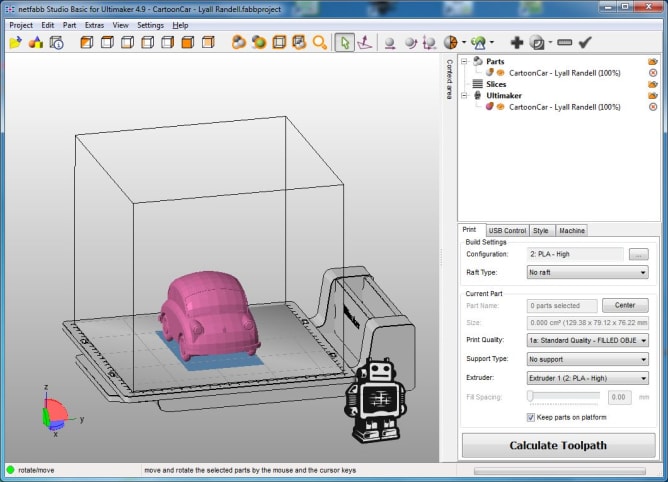Click the pink car model in viewport
Image resolution: width=668 pixels, height=482 pixels.
pyautogui.click(x=209, y=315)
